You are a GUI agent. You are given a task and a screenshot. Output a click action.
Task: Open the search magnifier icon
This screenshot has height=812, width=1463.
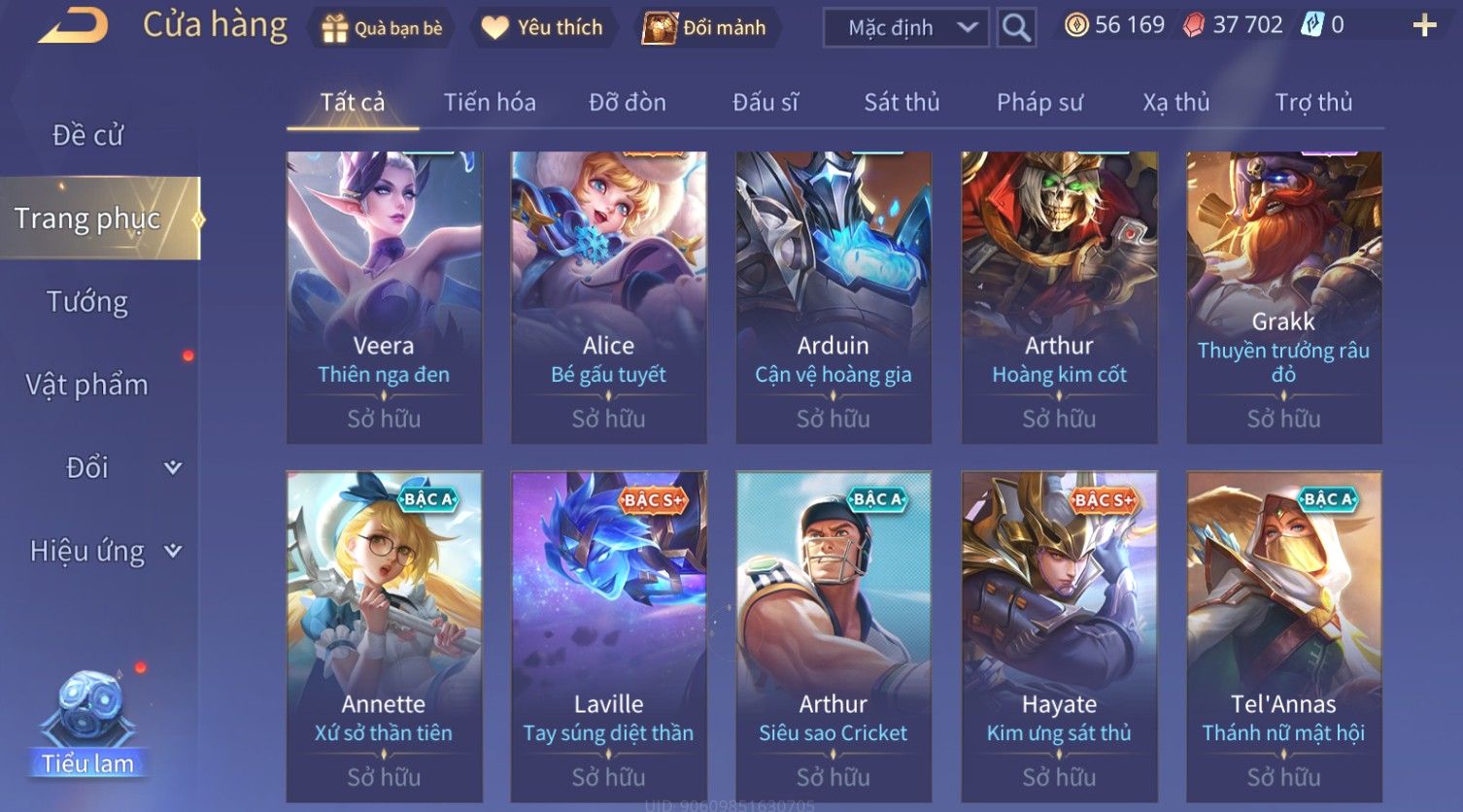click(1016, 27)
